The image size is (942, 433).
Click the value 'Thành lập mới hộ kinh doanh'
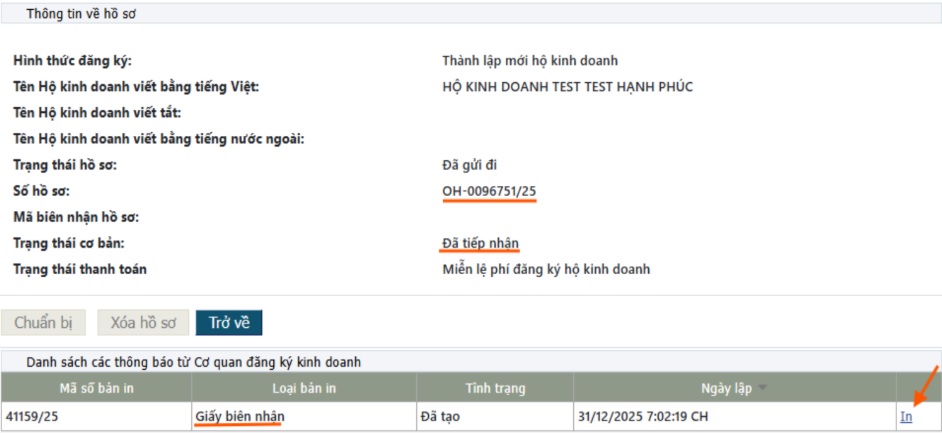[x=530, y=61]
